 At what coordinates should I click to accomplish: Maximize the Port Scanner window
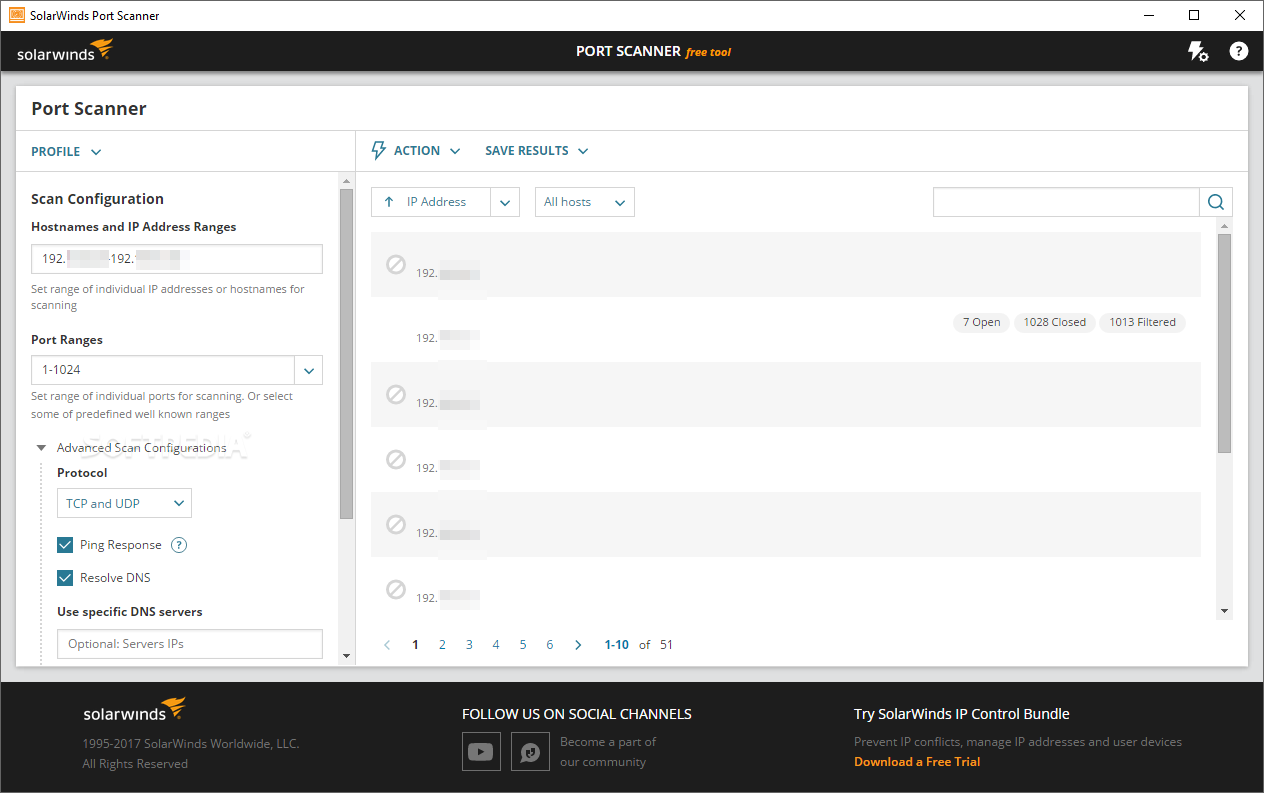1194,15
